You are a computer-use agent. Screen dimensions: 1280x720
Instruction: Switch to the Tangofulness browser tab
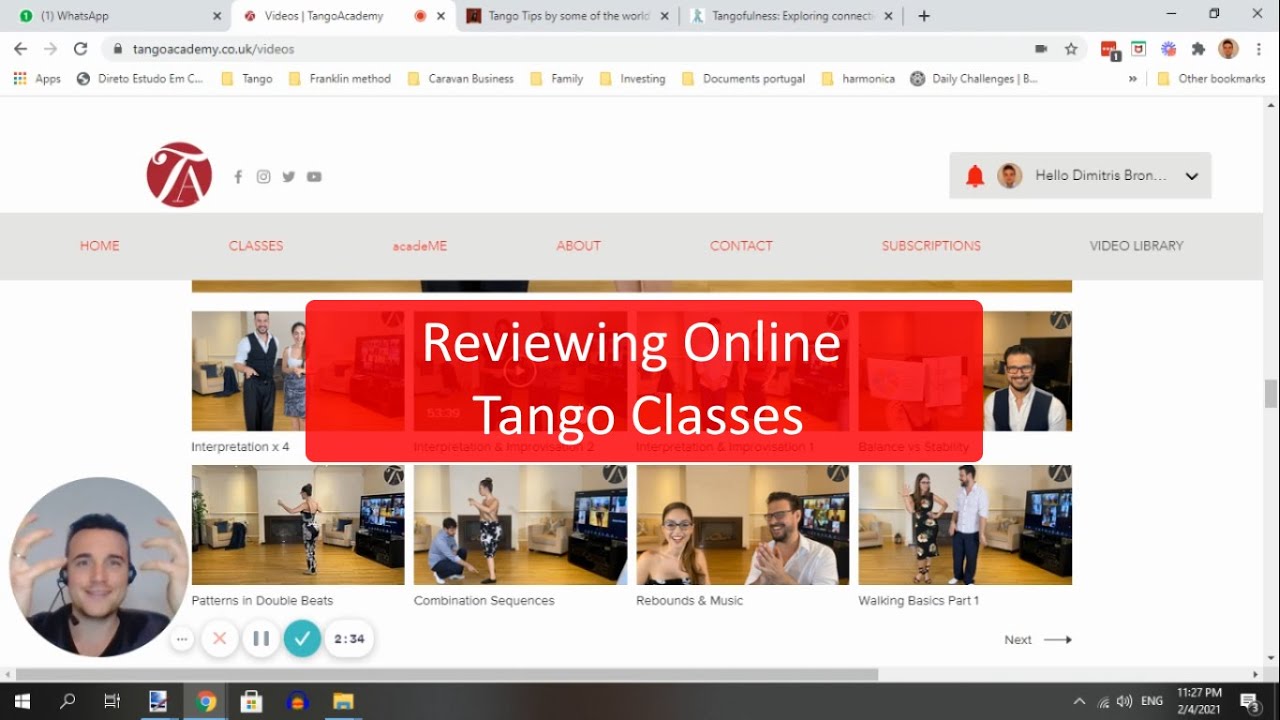tap(792, 16)
